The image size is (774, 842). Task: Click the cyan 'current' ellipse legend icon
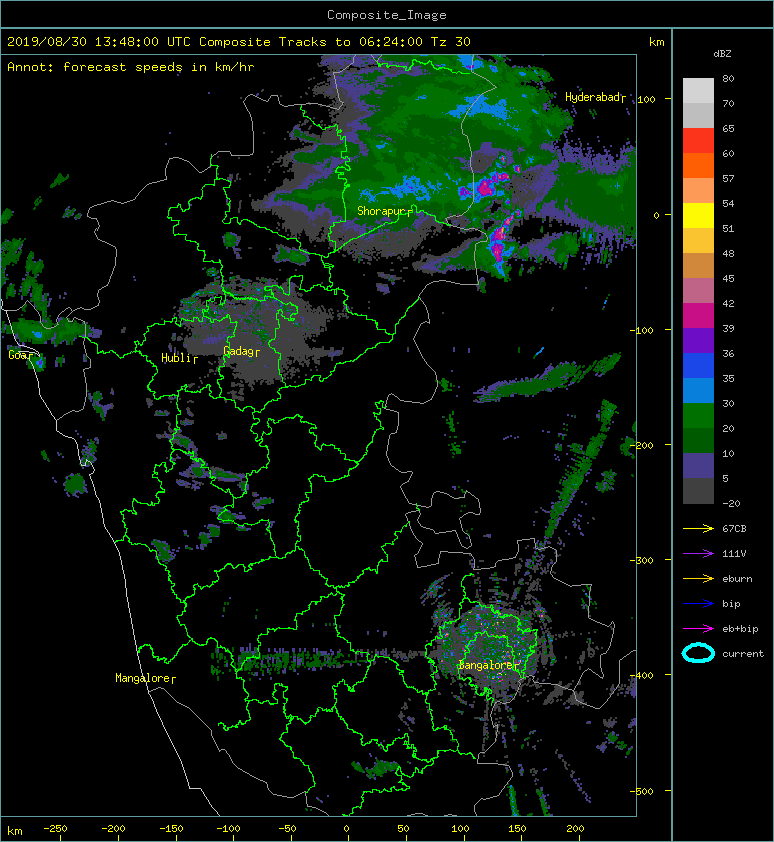click(698, 654)
